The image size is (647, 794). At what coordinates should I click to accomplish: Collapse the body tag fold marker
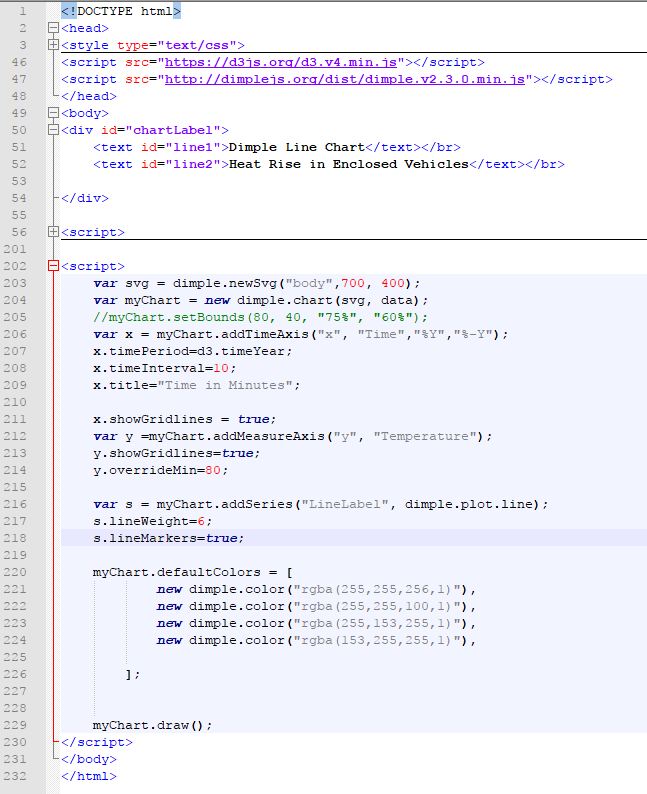53,113
